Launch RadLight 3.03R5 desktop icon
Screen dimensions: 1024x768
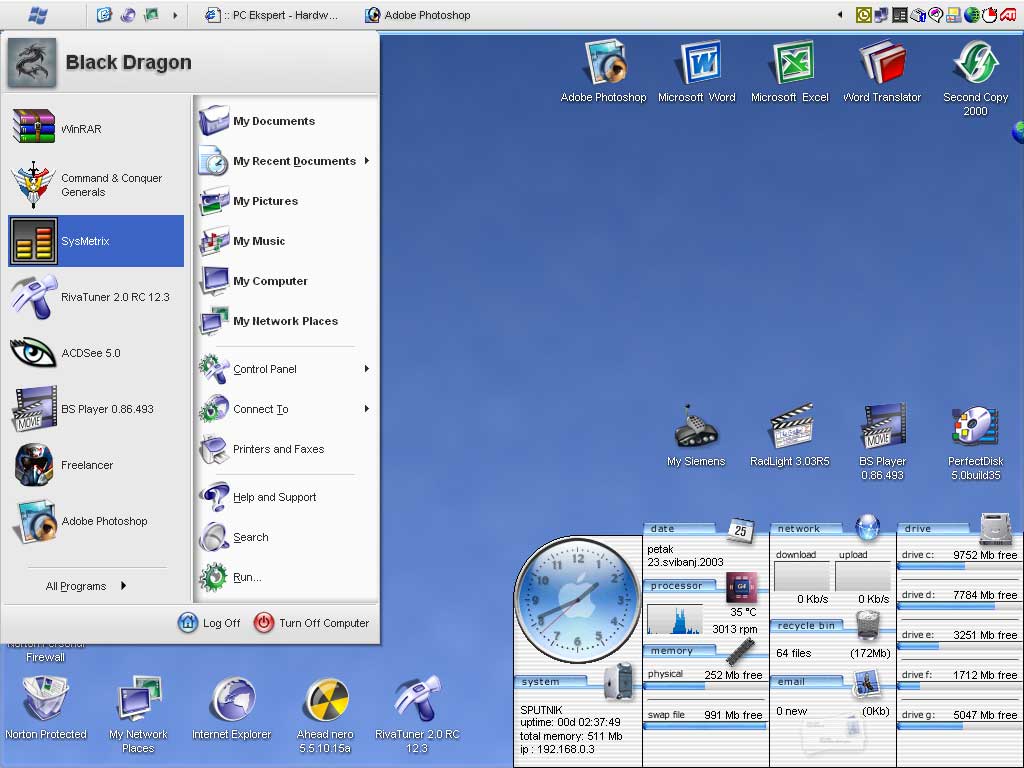(789, 428)
